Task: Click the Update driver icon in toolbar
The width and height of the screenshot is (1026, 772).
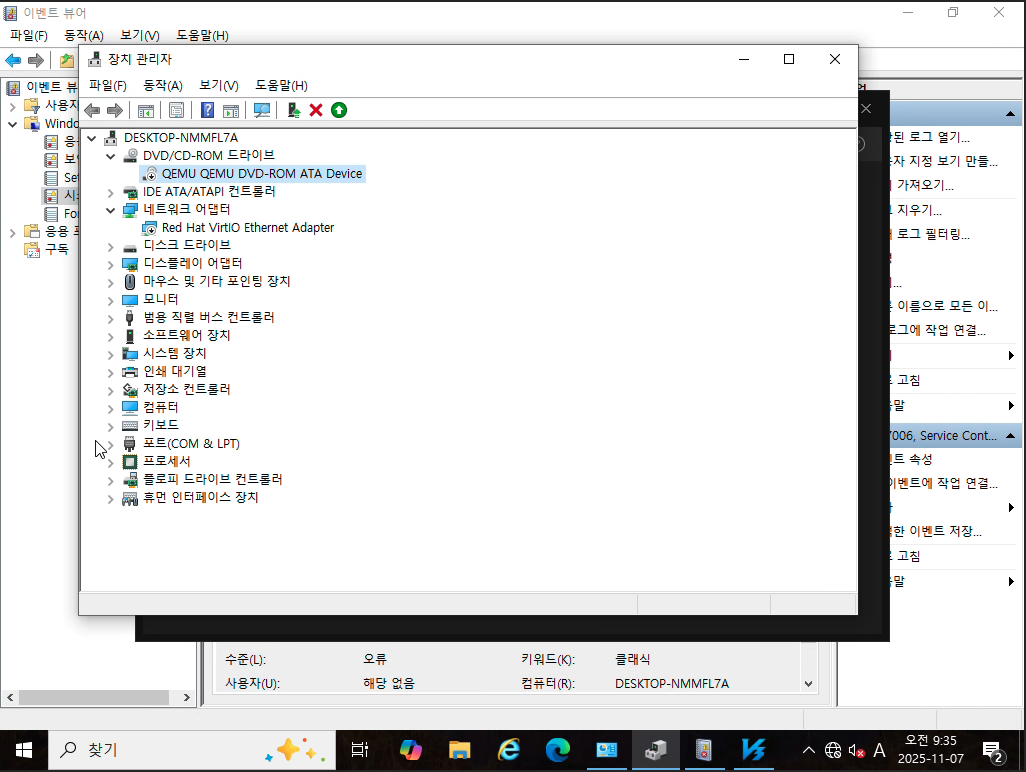Action: 293,110
